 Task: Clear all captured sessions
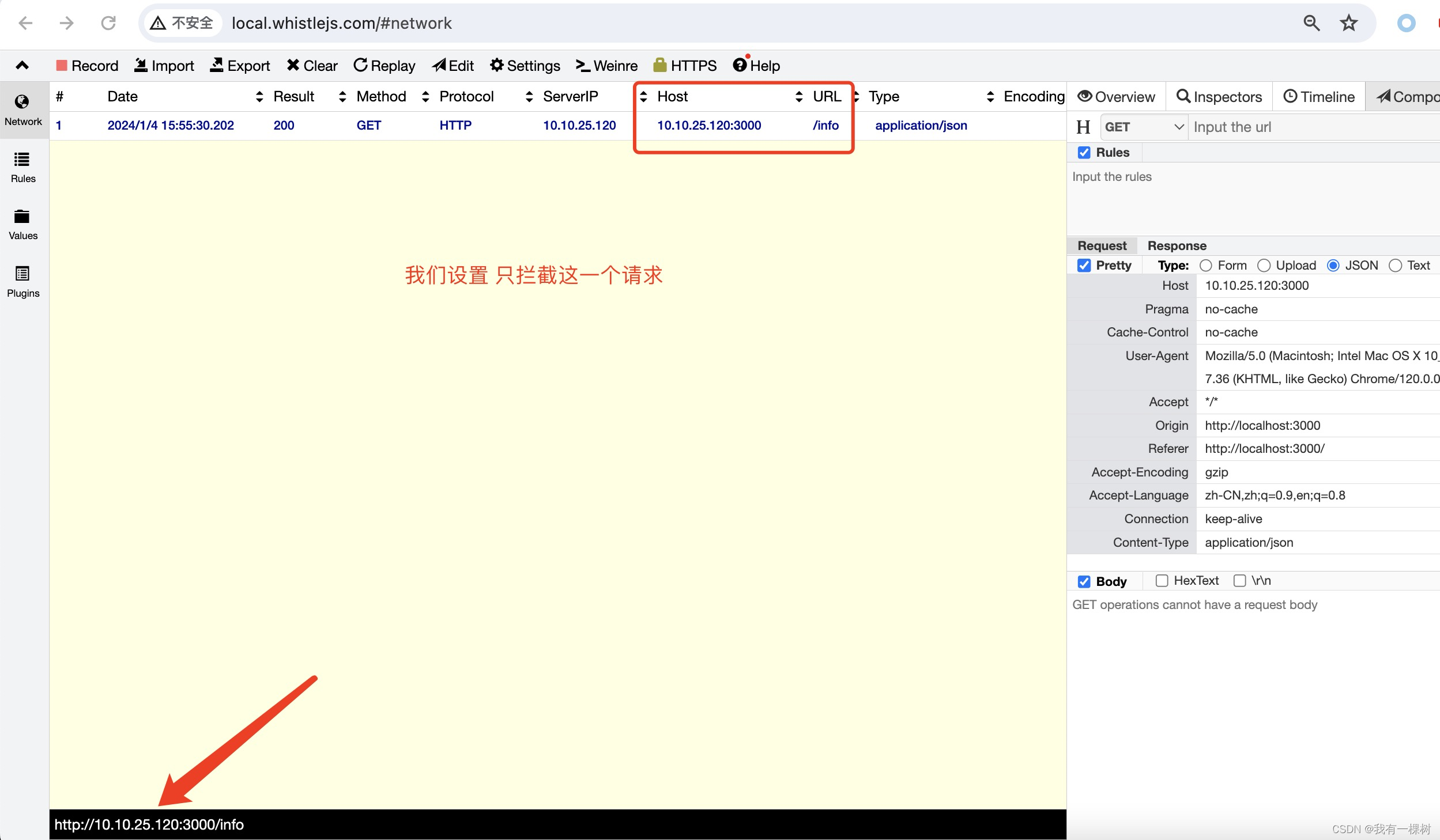(312, 66)
